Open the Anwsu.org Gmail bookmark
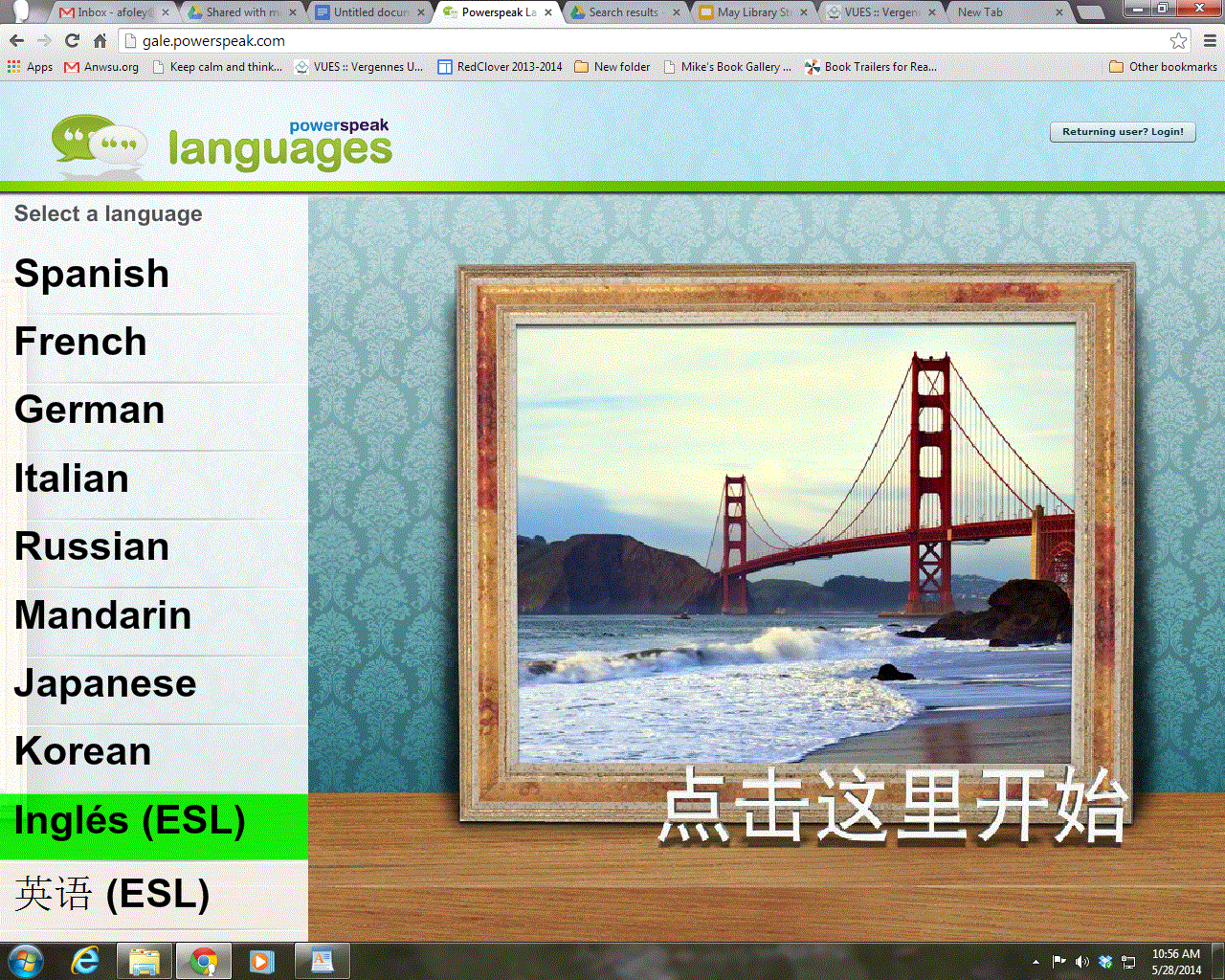This screenshot has width=1225, height=980. 101,67
